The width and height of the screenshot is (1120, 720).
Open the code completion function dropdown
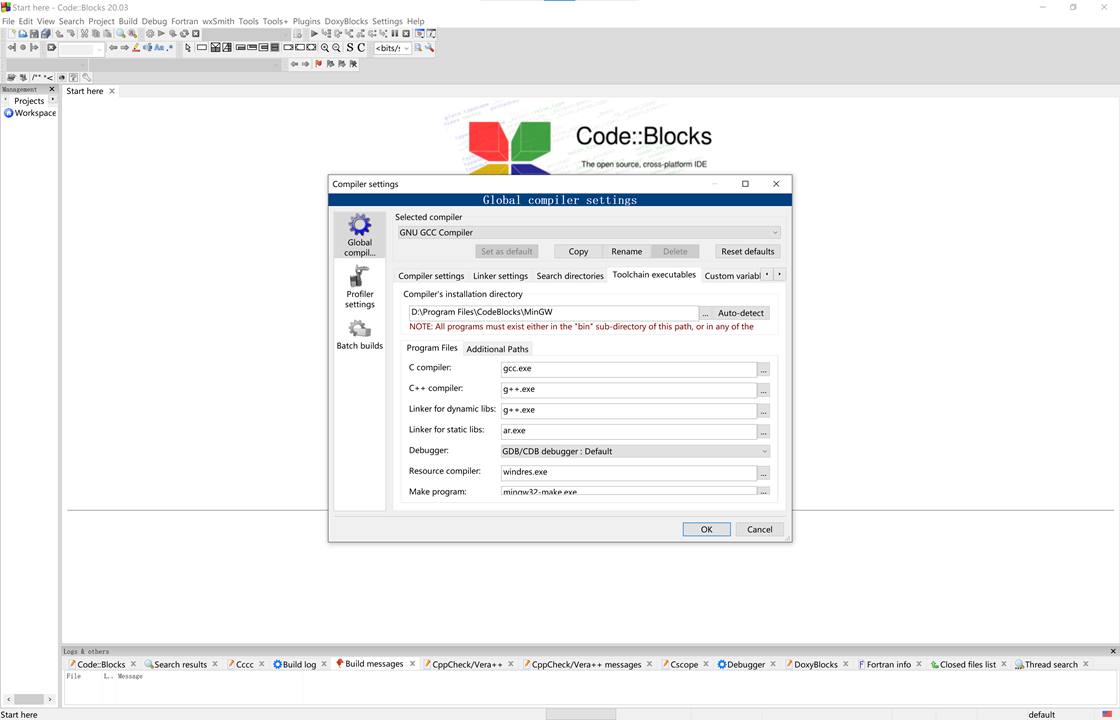point(184,64)
